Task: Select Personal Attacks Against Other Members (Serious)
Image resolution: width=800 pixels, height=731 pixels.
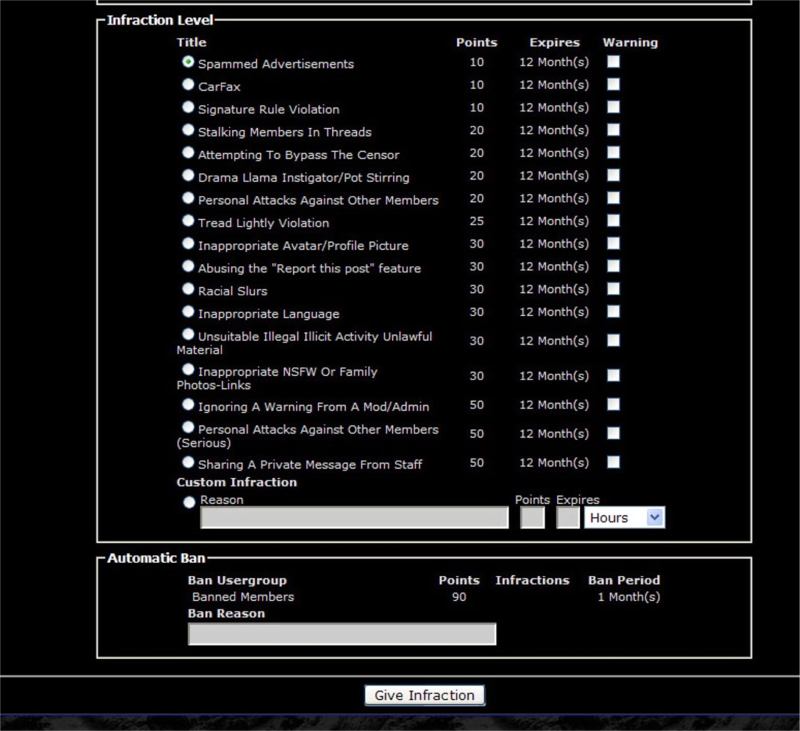Action: point(188,427)
